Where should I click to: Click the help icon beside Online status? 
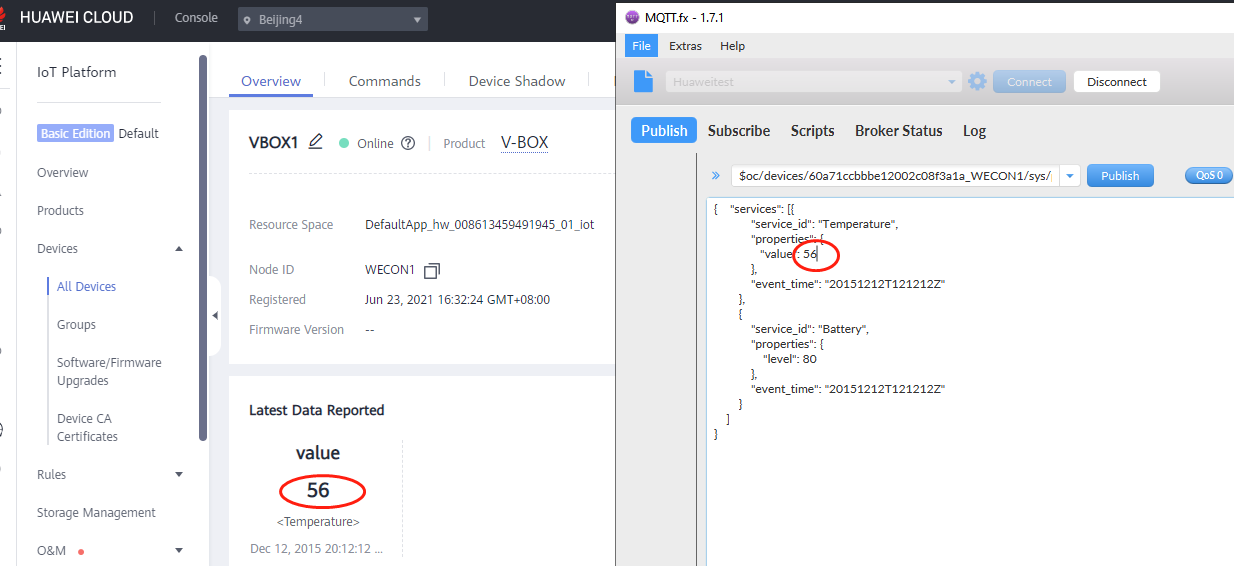pyautogui.click(x=408, y=143)
